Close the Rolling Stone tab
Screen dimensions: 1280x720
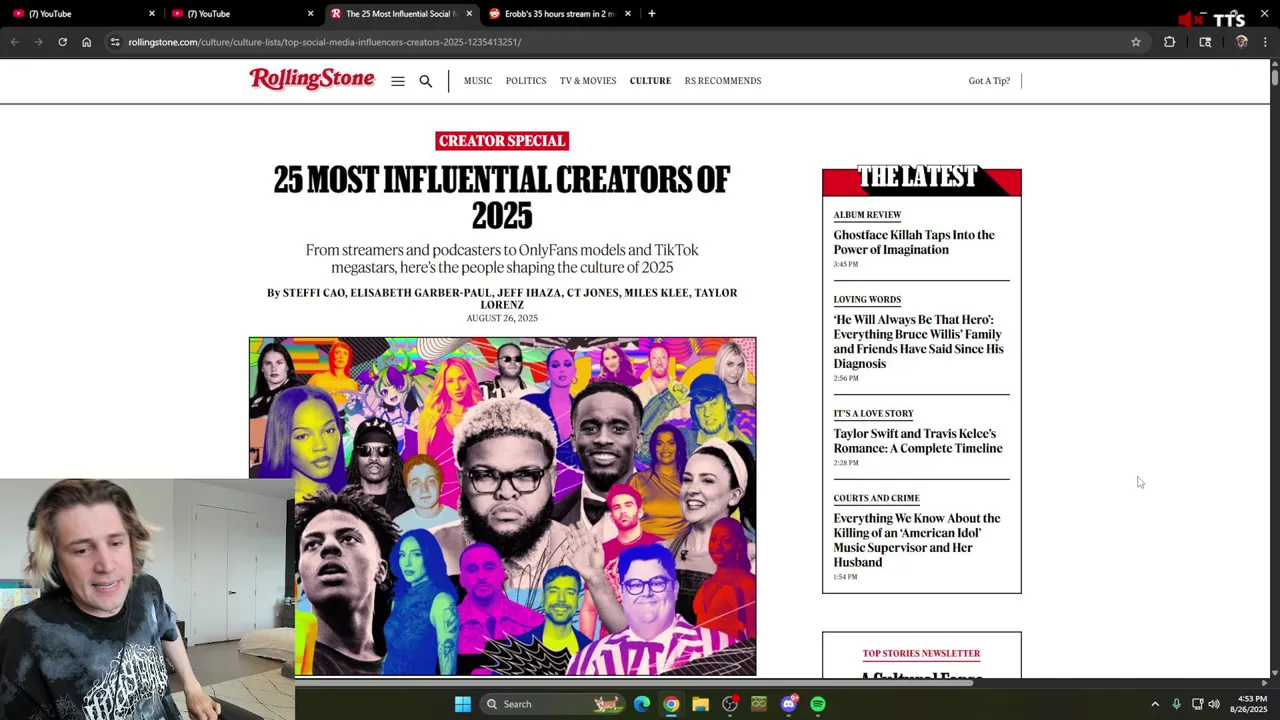pos(469,14)
